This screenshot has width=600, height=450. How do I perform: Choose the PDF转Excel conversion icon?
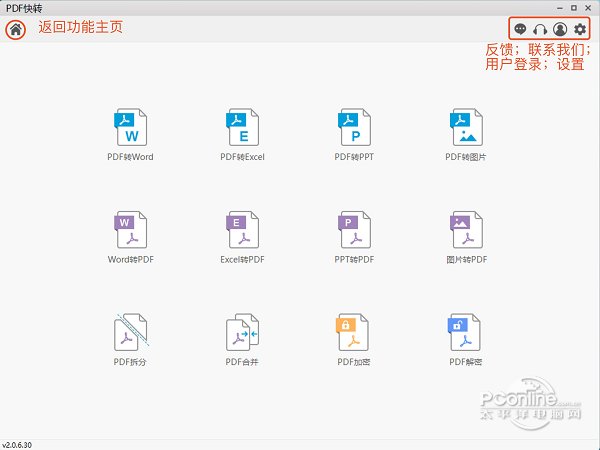(242, 128)
